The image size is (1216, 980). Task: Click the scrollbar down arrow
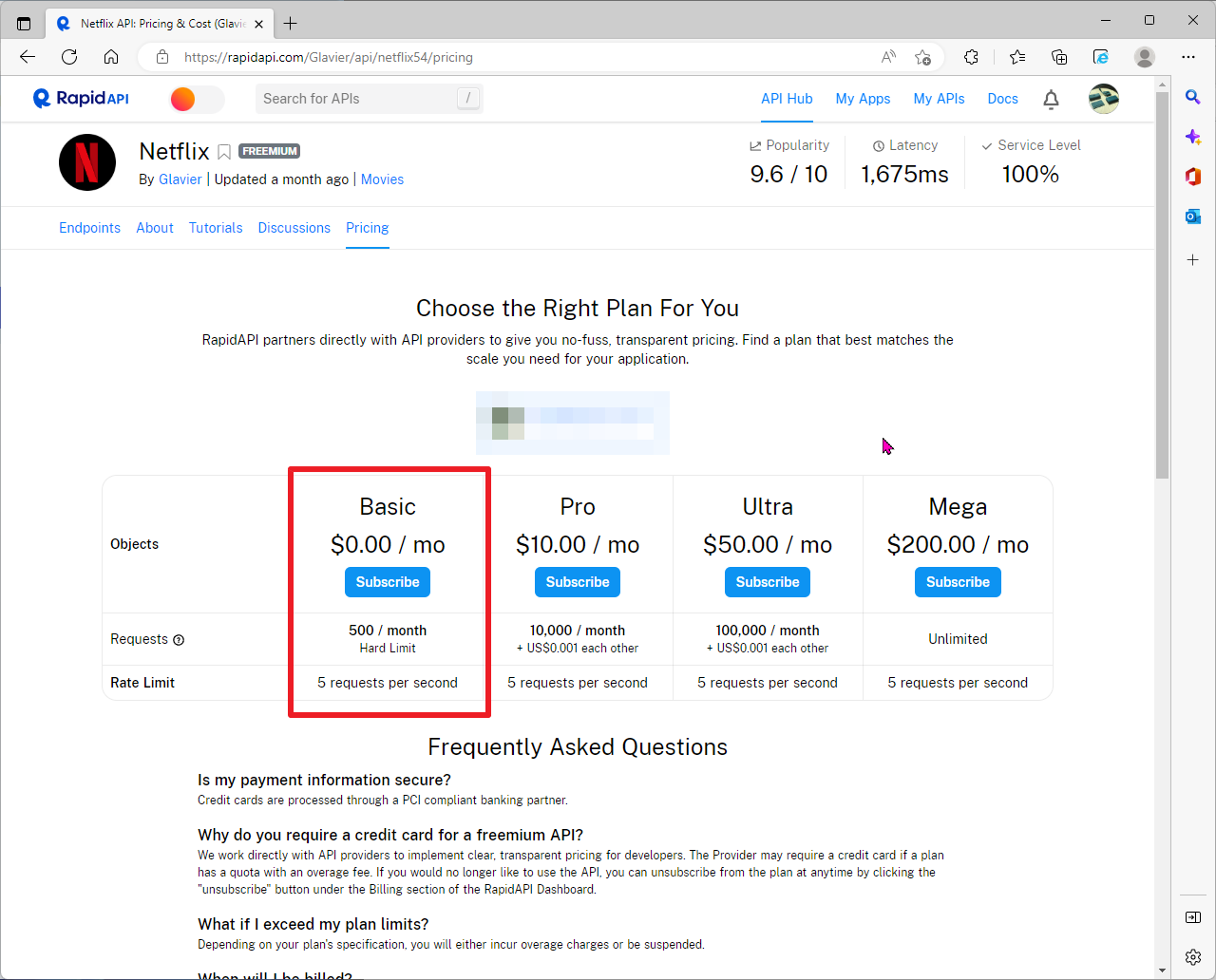point(1163,971)
